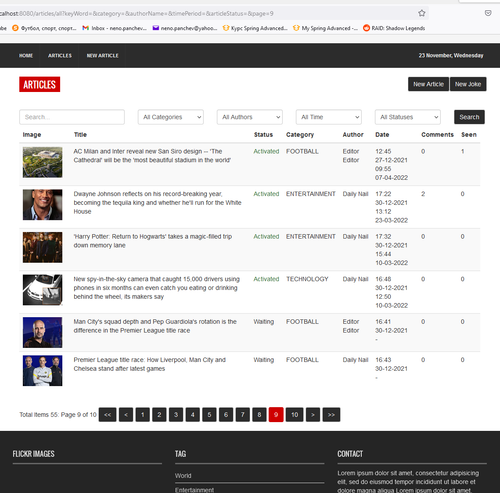This screenshot has width=500, height=493.
Task: Click the Comments column header
Action: (437, 135)
